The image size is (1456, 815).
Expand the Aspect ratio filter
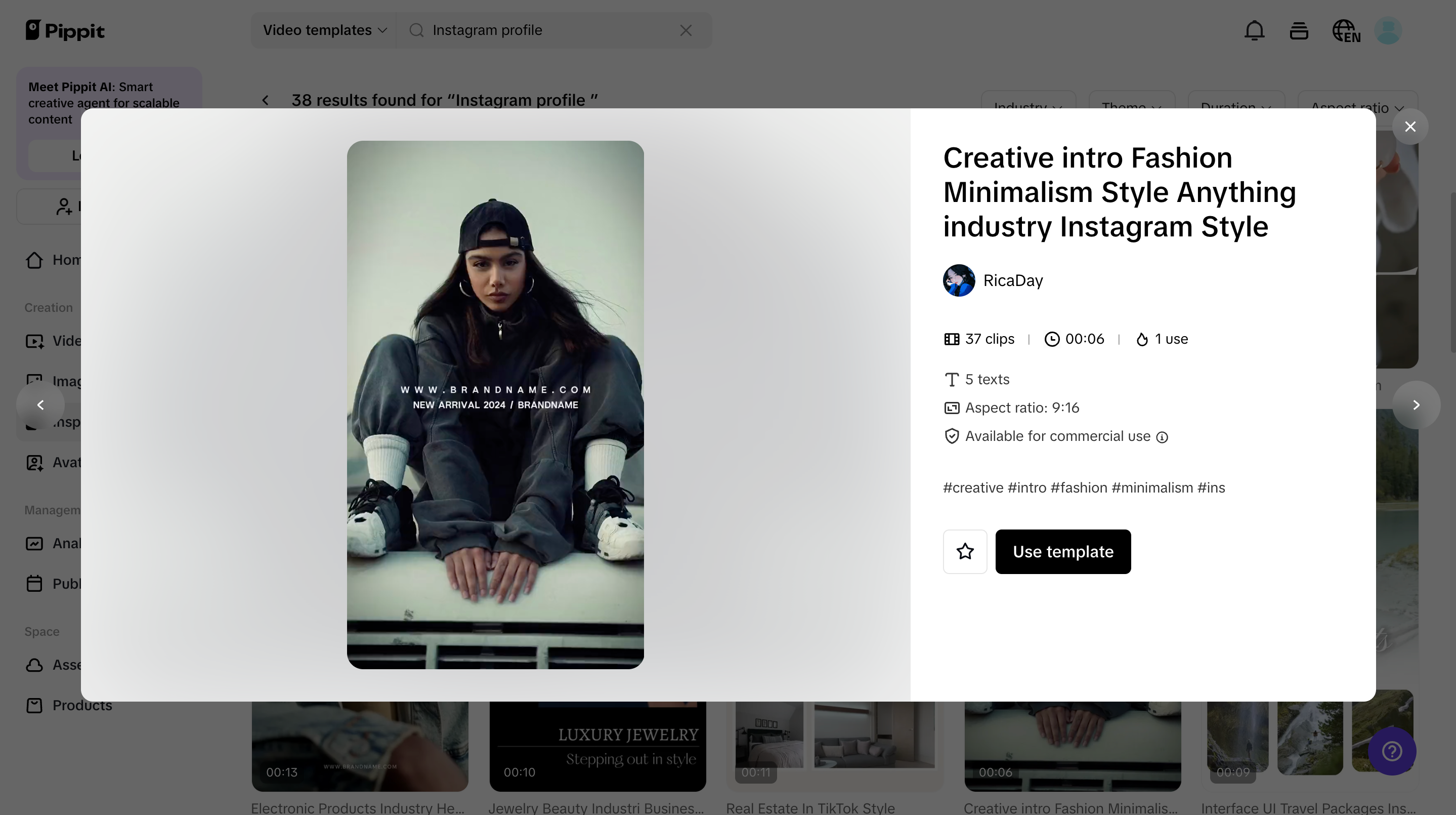(x=1356, y=108)
